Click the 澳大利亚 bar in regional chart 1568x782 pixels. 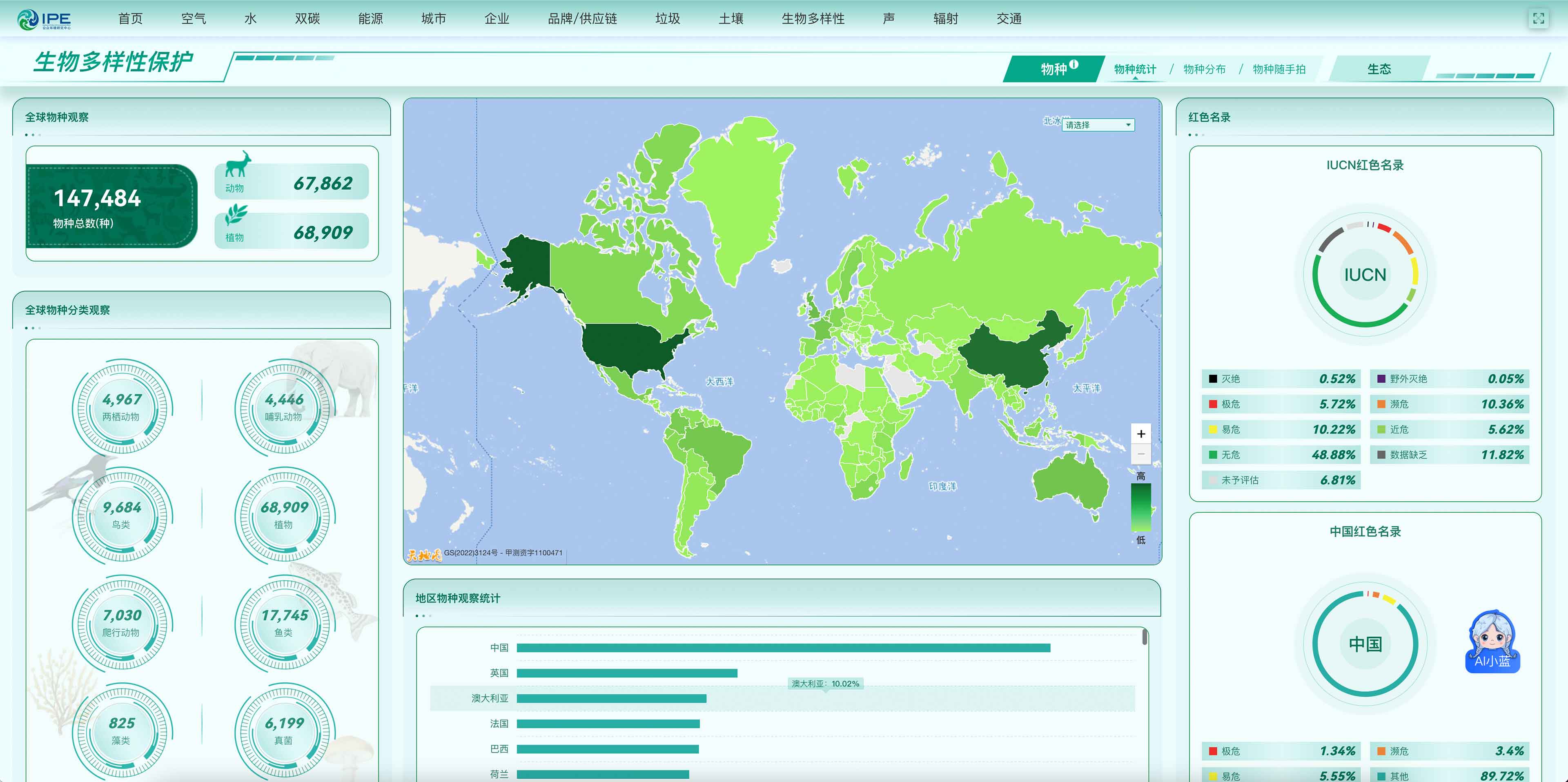pyautogui.click(x=611, y=699)
